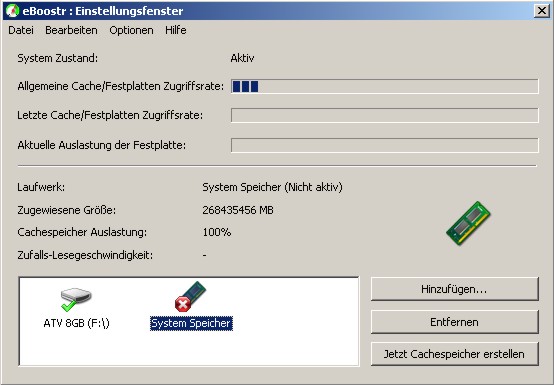The width and height of the screenshot is (554, 385).
Task: Click the red error badge on System Speicher
Action: pyautogui.click(x=183, y=304)
